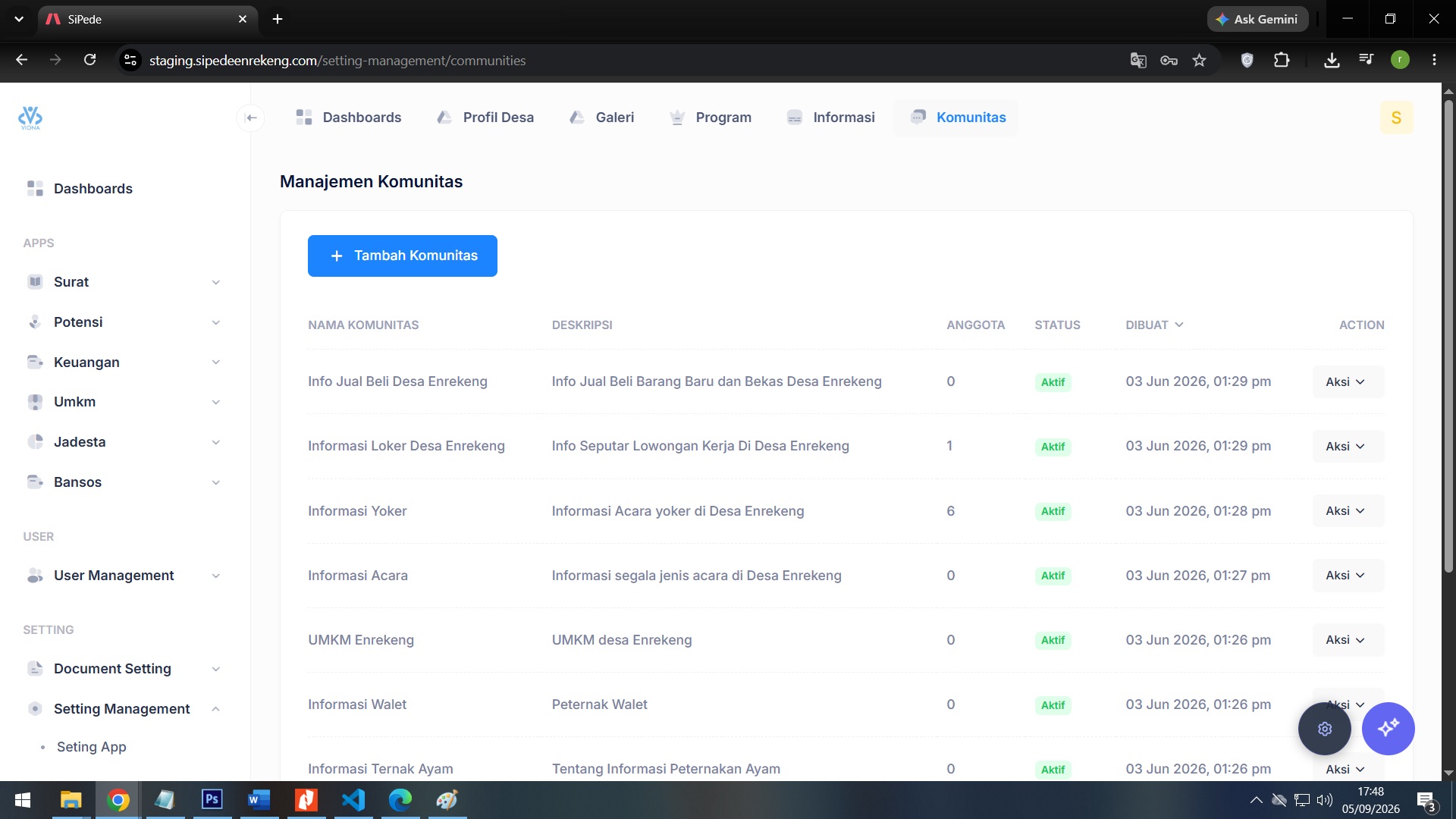Open the browser extensions puzzle icon
Screen dimensions: 1456x819
[x=1282, y=61]
